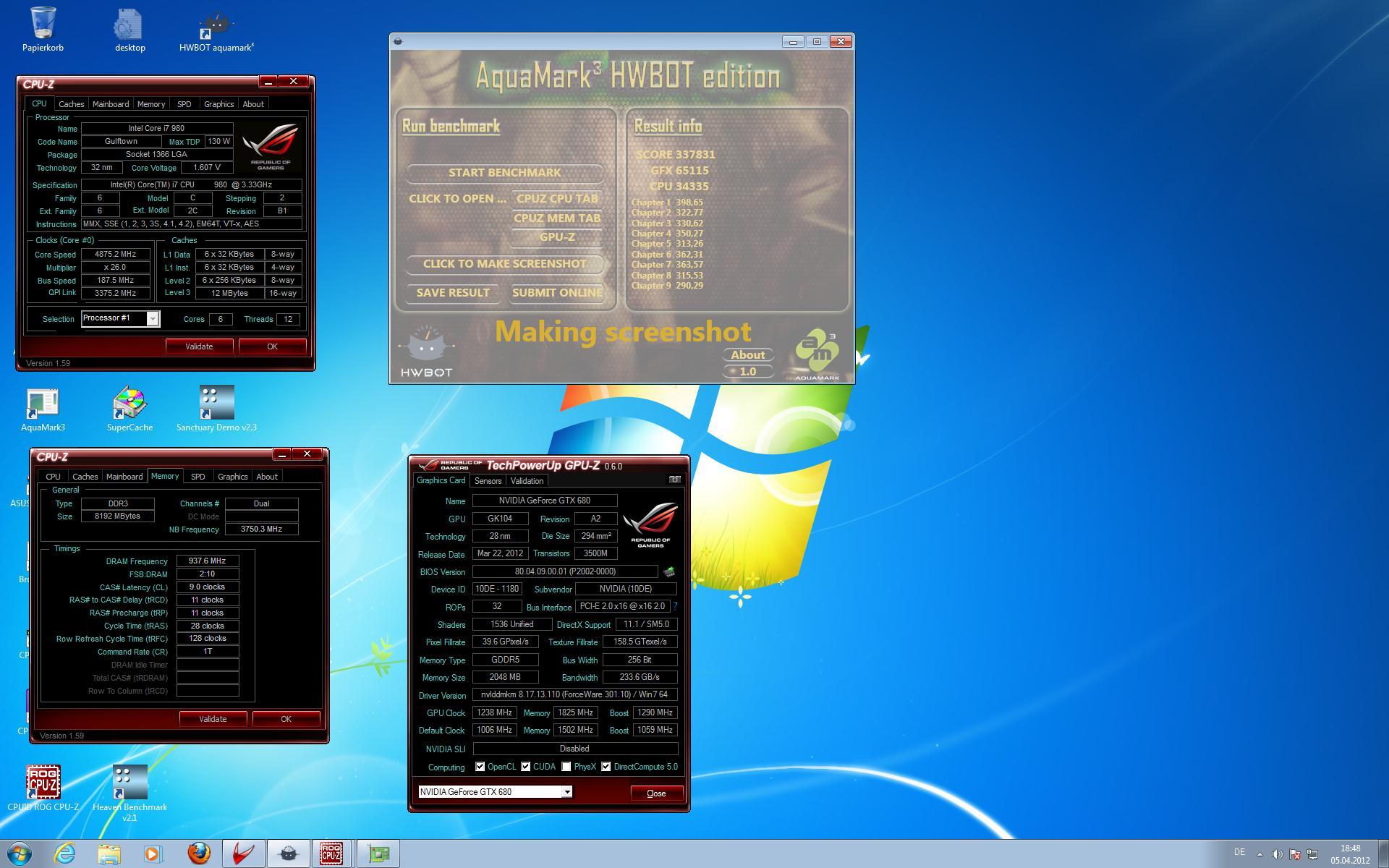1389x868 pixels.
Task: Click the volume speaker tray icon
Action: coord(1277,854)
